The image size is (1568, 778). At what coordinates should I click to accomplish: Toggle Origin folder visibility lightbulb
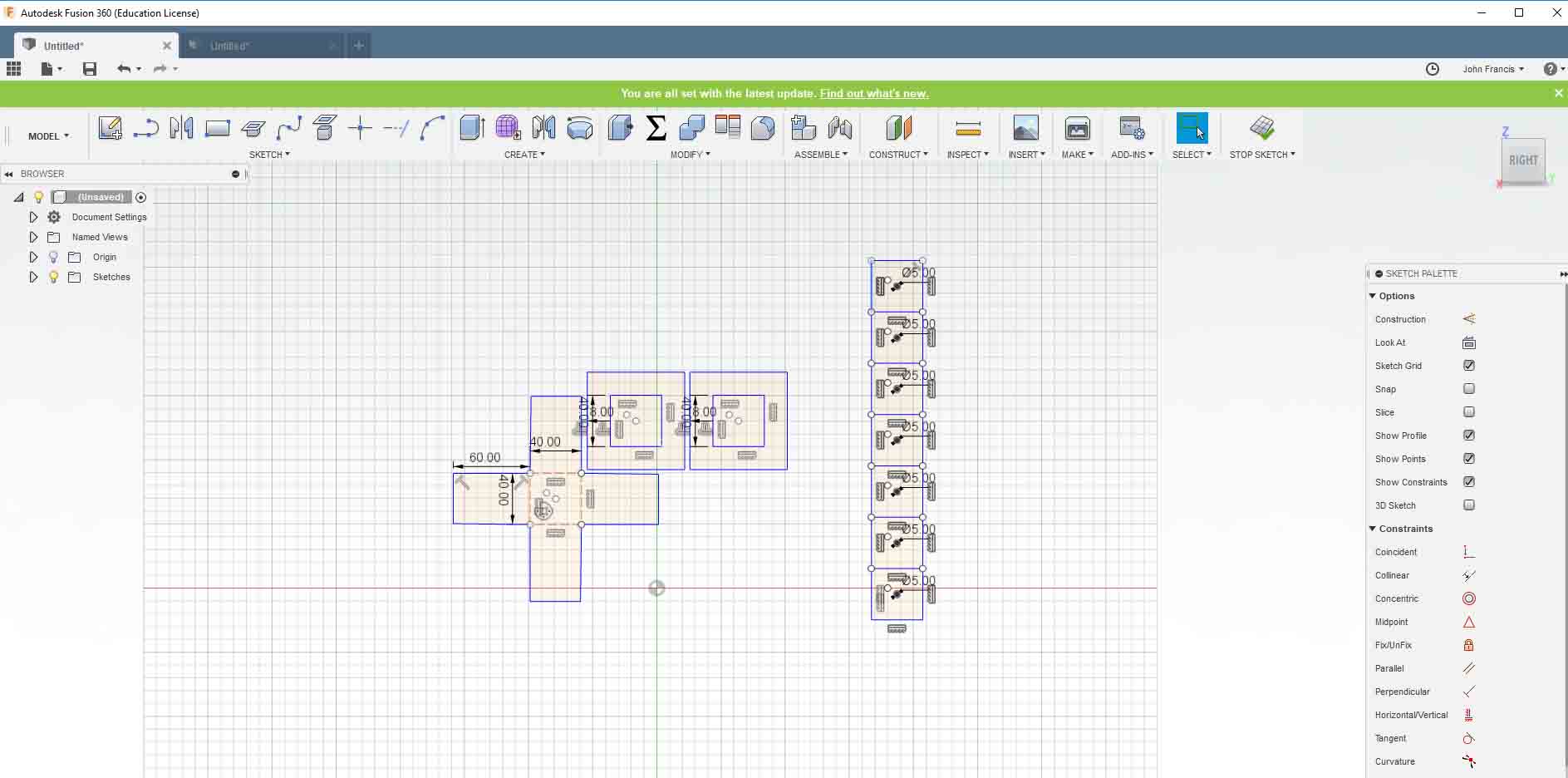(53, 257)
